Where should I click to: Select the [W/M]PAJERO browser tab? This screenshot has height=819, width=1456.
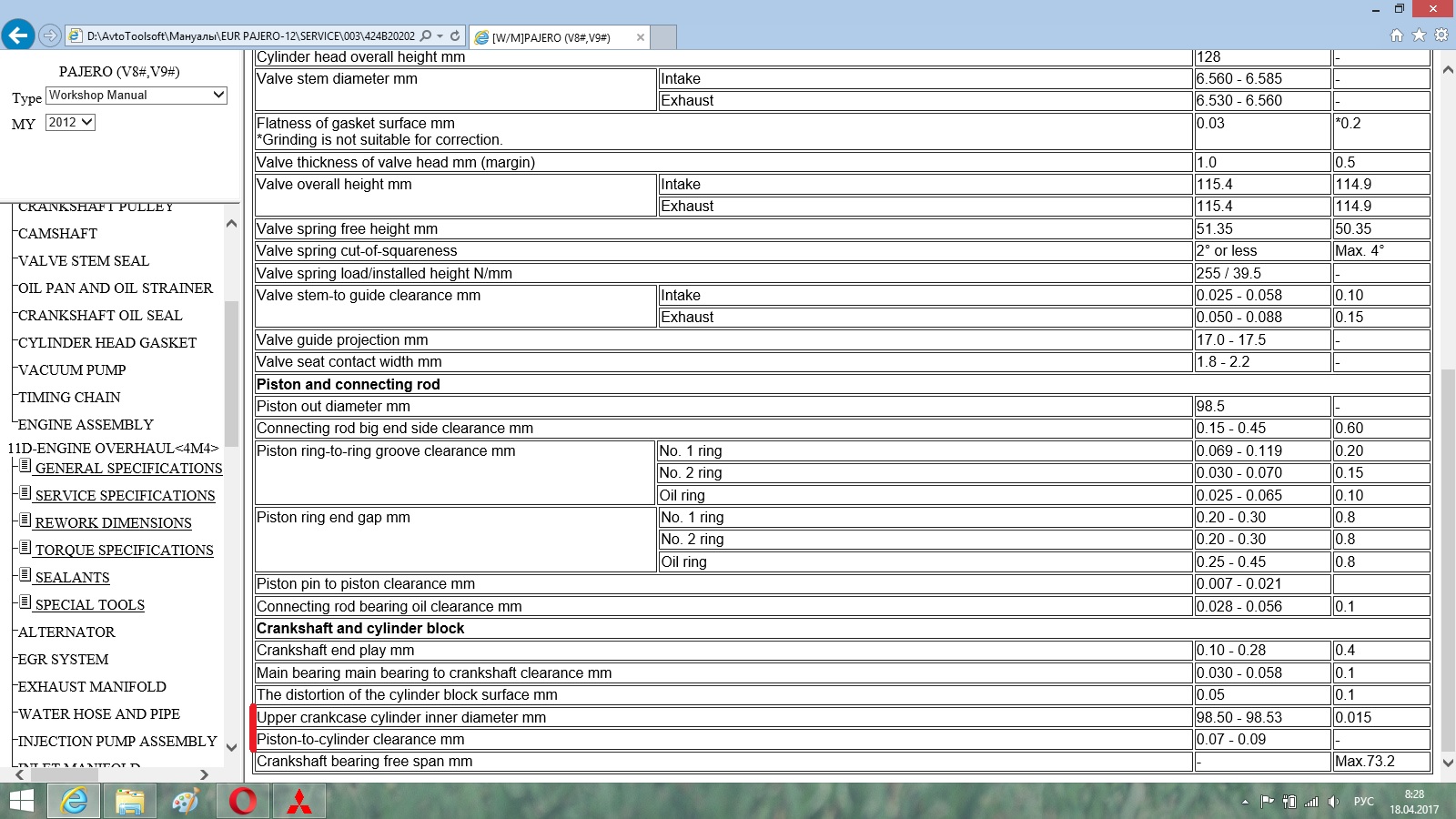(551, 37)
